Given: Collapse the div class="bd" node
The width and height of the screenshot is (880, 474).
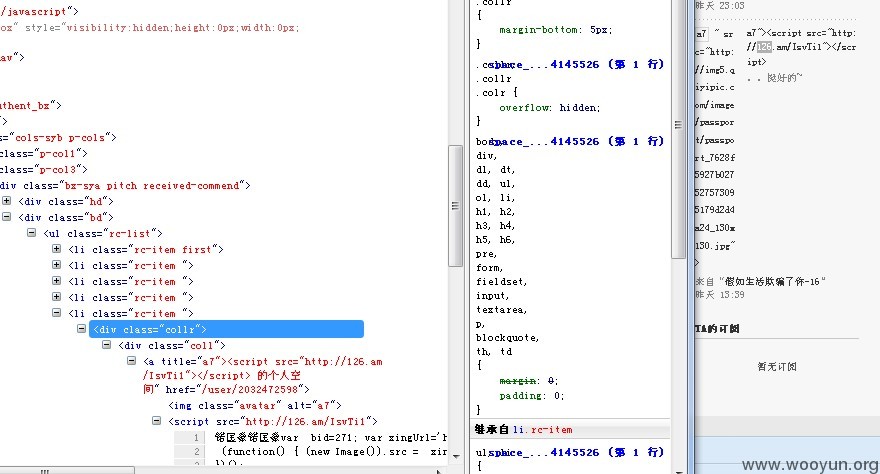Looking at the screenshot, I should click(6, 217).
